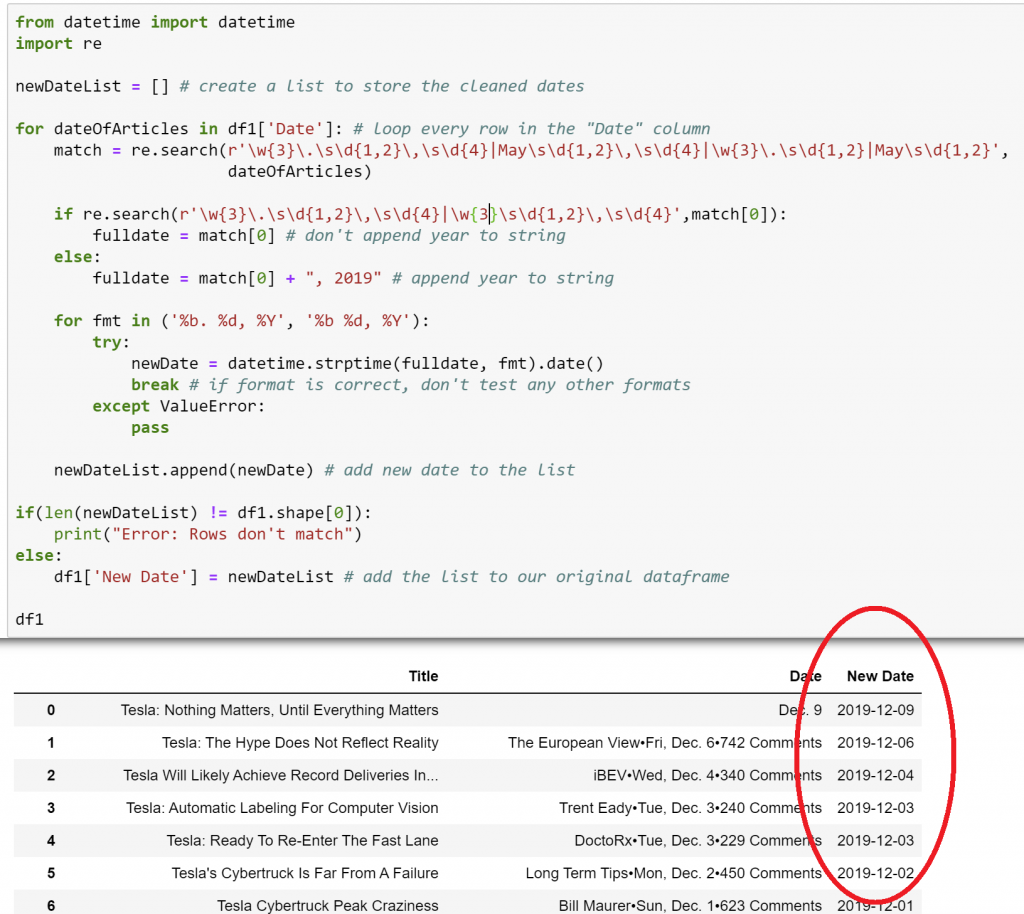The width and height of the screenshot is (1024, 914).
Task: Click the 'pass' statement line
Action: [150, 428]
